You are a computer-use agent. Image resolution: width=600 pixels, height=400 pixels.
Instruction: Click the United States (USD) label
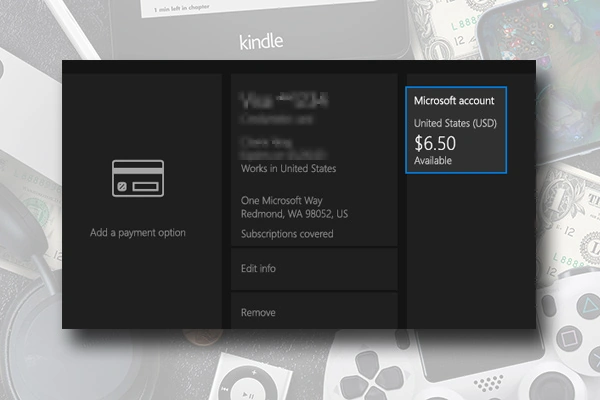pos(455,123)
